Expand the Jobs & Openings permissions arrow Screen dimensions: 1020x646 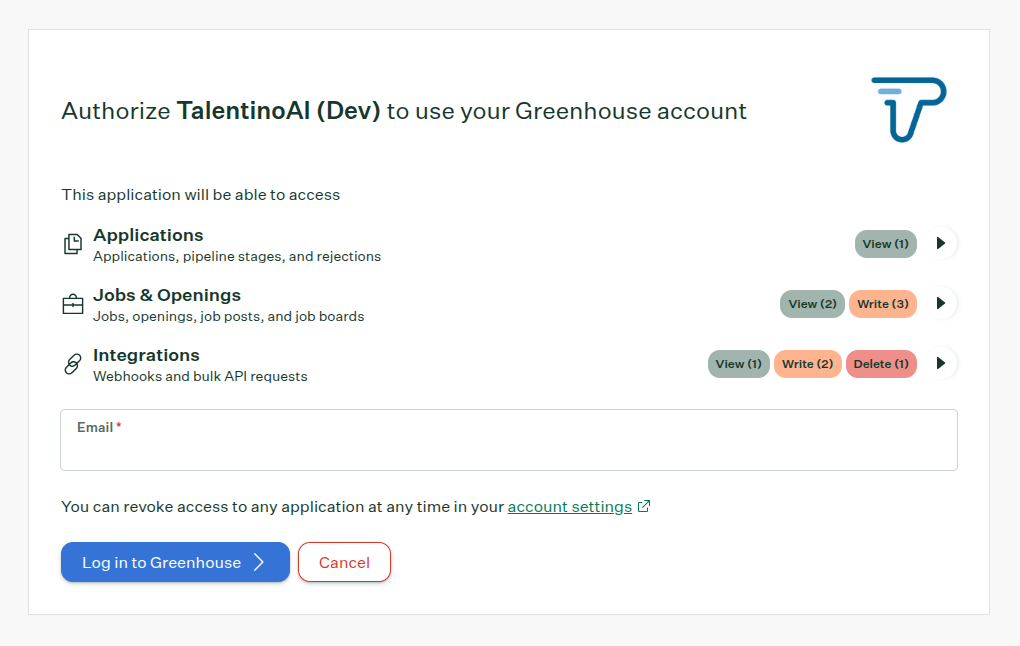click(941, 303)
